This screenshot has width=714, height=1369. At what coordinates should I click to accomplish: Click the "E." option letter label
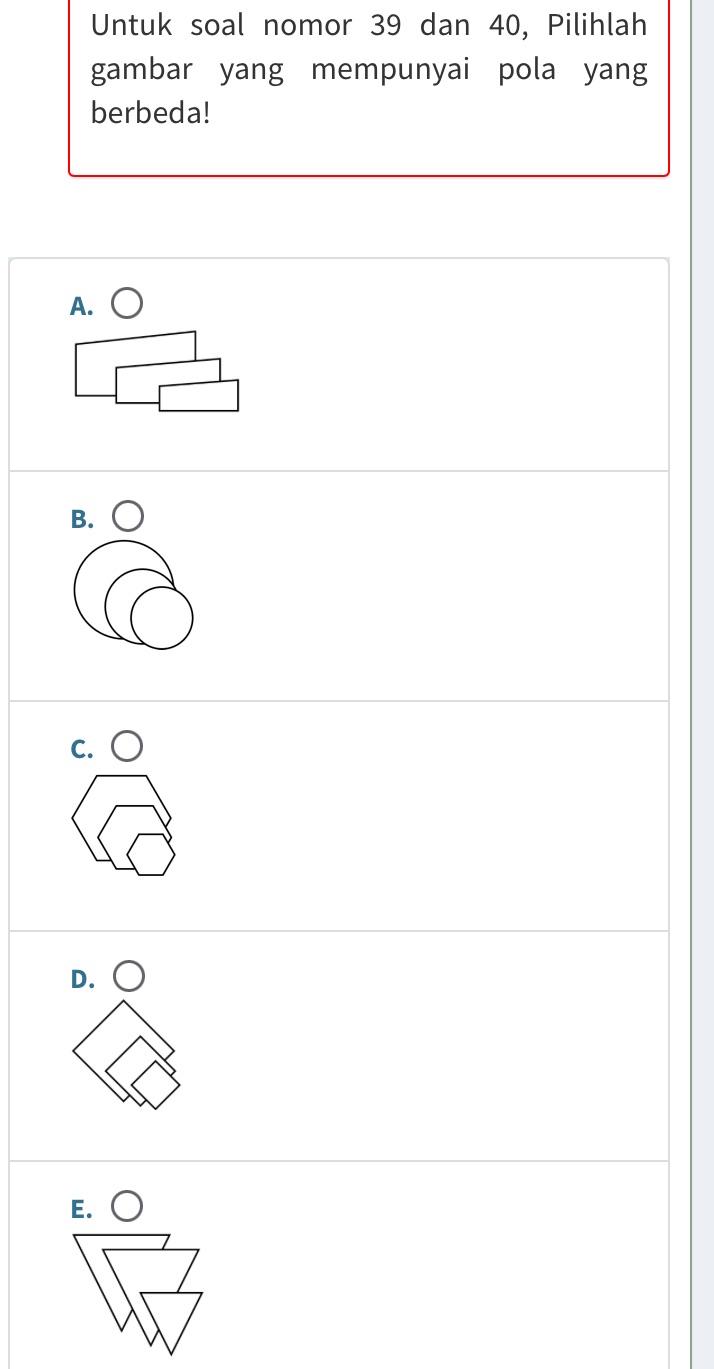click(x=82, y=1209)
